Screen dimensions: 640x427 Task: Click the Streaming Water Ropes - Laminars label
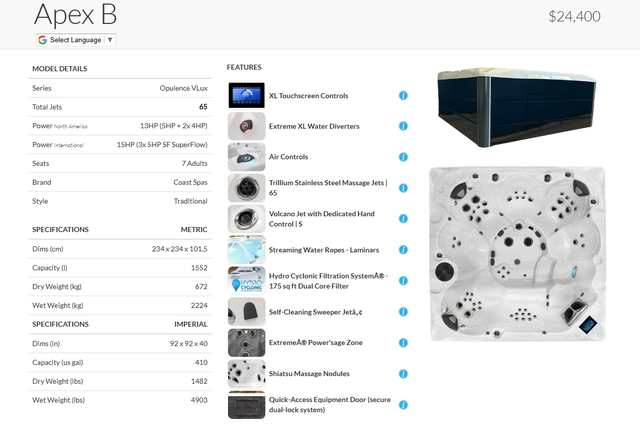[x=322, y=250]
